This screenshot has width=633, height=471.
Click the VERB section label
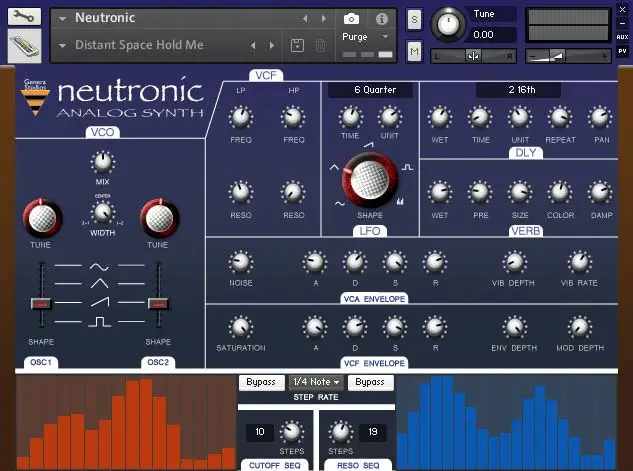pos(526,231)
